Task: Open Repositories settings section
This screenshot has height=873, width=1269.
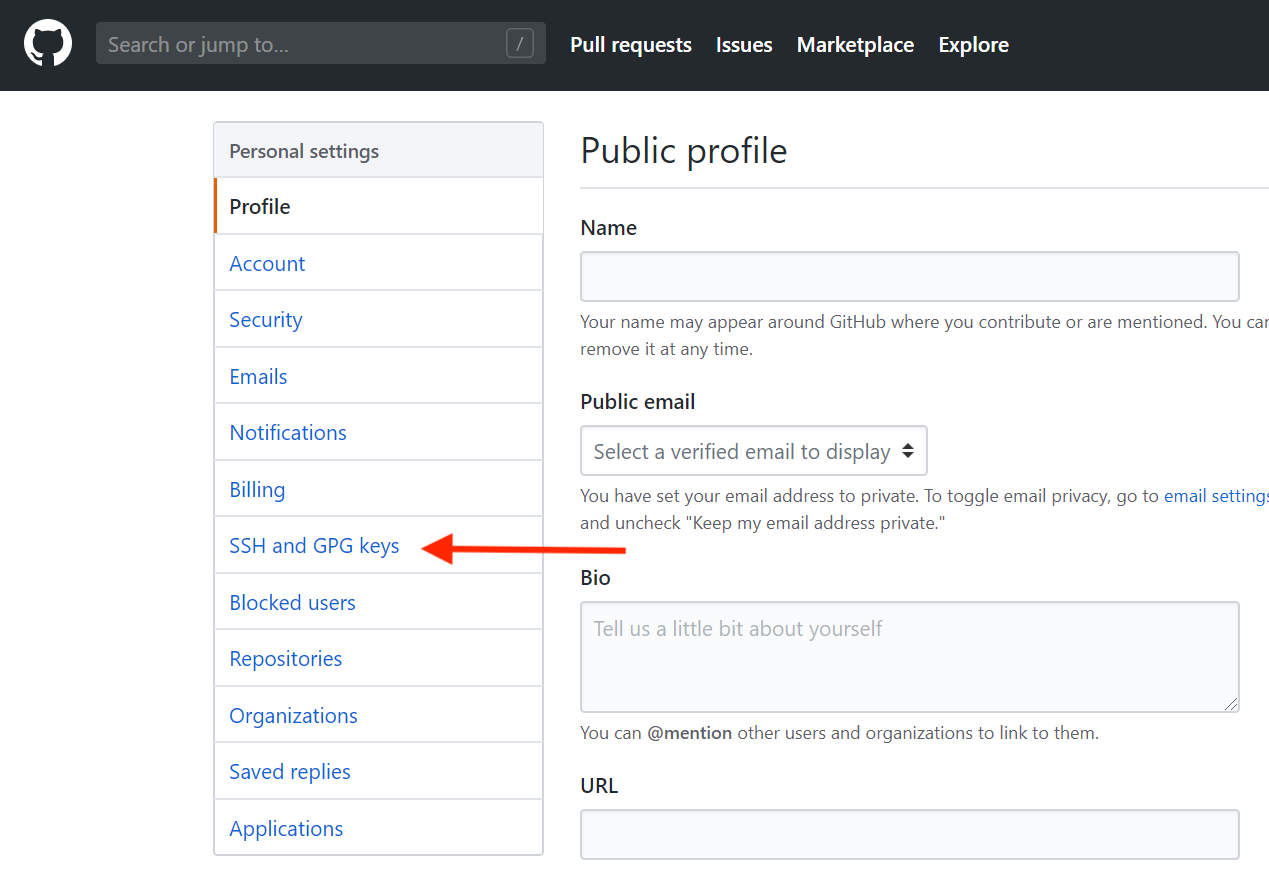Action: tap(286, 659)
